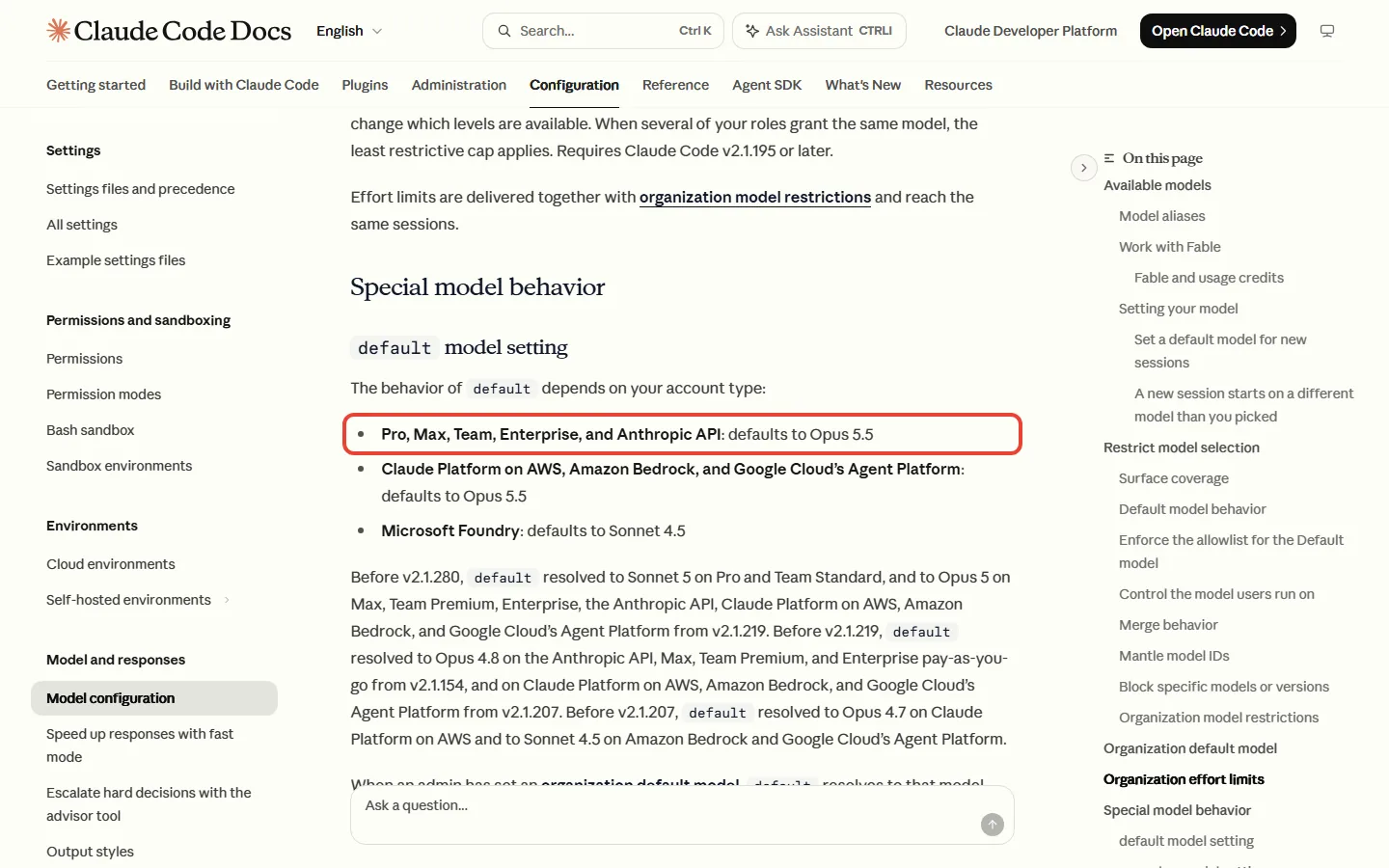Image resolution: width=1389 pixels, height=868 pixels.
Task: Open Example settings files page
Action: 116,260
